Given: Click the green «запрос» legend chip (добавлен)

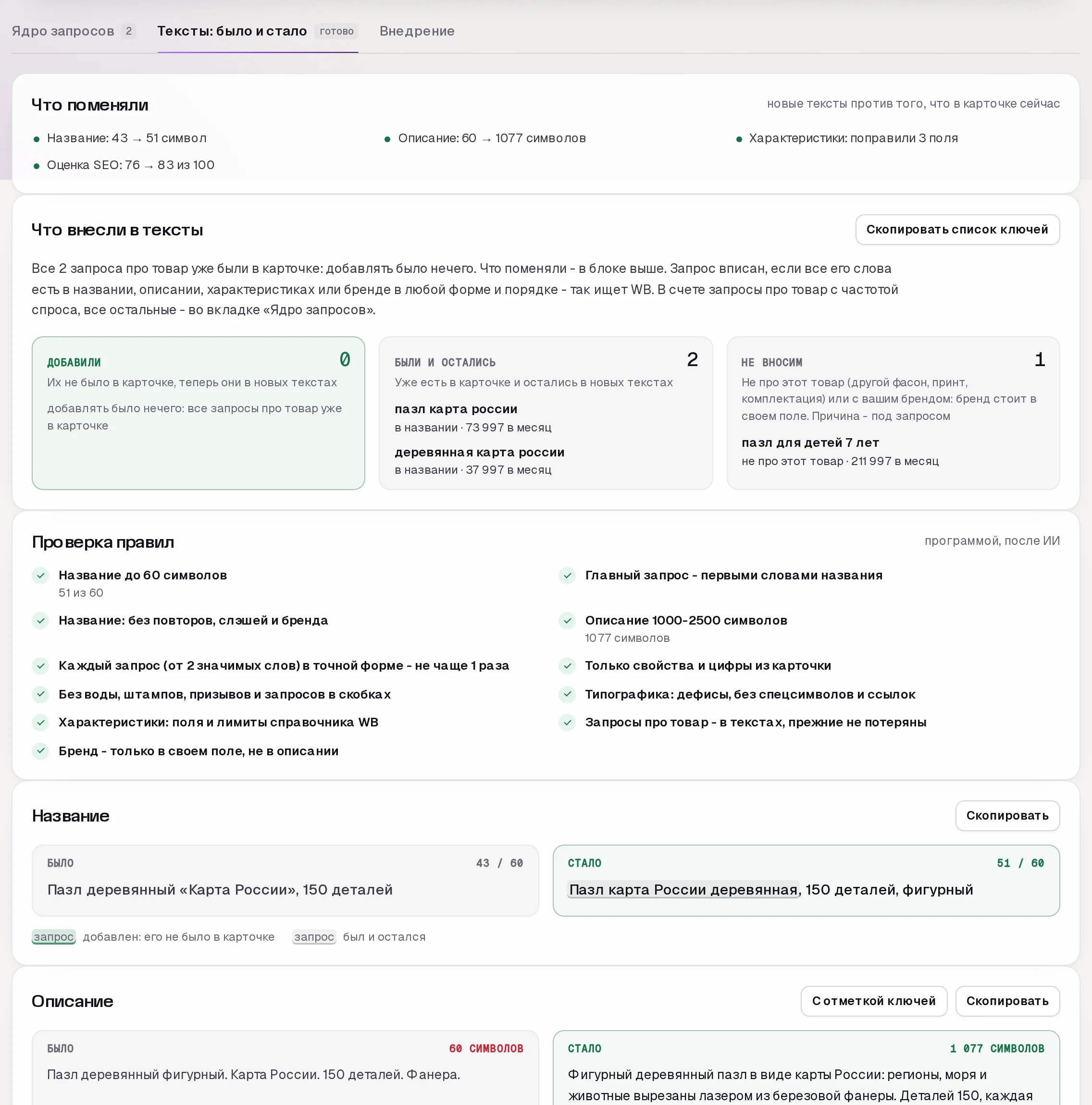Looking at the screenshot, I should tap(54, 937).
